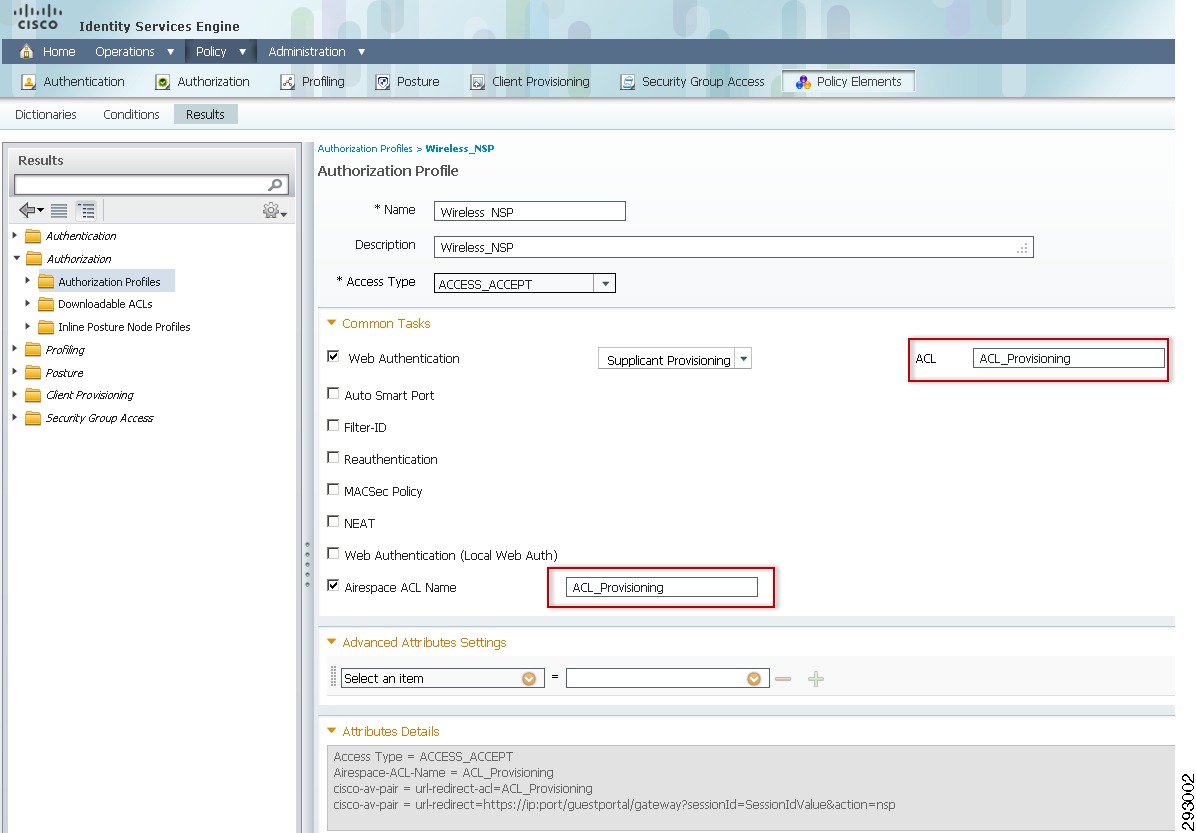Uncheck the Web Authentication checkbox

[333, 356]
